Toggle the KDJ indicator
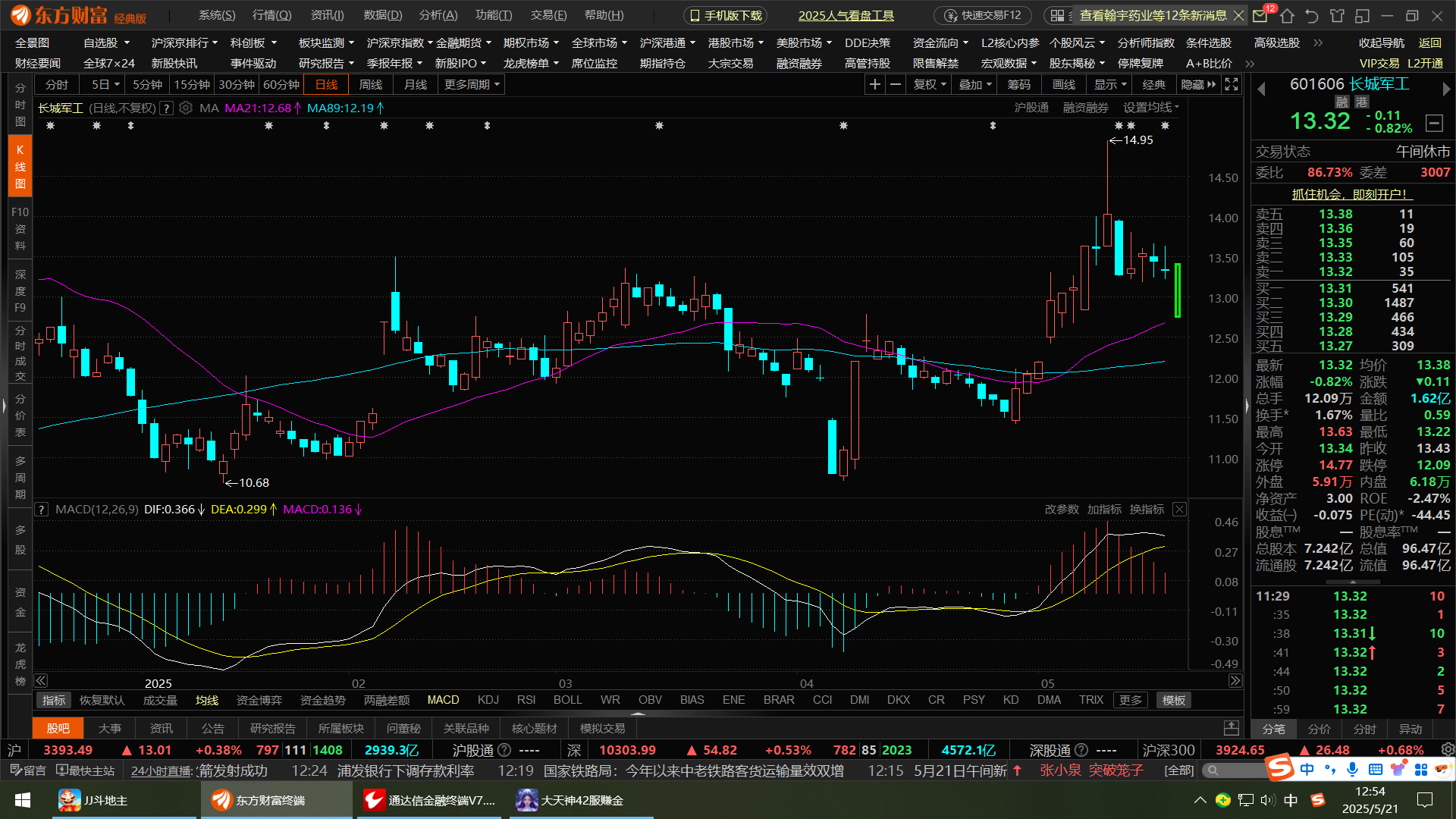1456x819 pixels. 488,700
